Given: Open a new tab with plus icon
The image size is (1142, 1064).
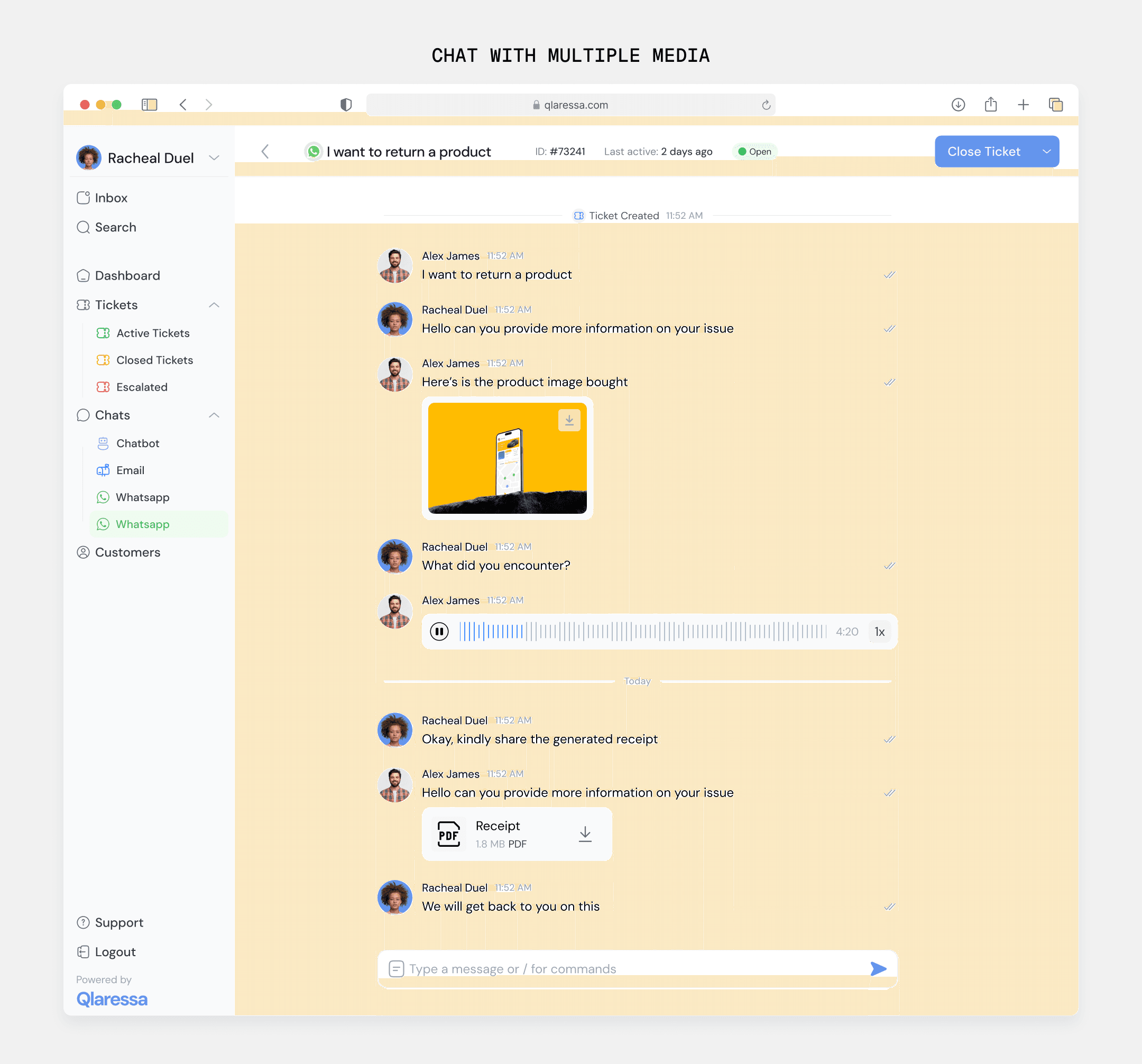Looking at the screenshot, I should tap(1023, 105).
